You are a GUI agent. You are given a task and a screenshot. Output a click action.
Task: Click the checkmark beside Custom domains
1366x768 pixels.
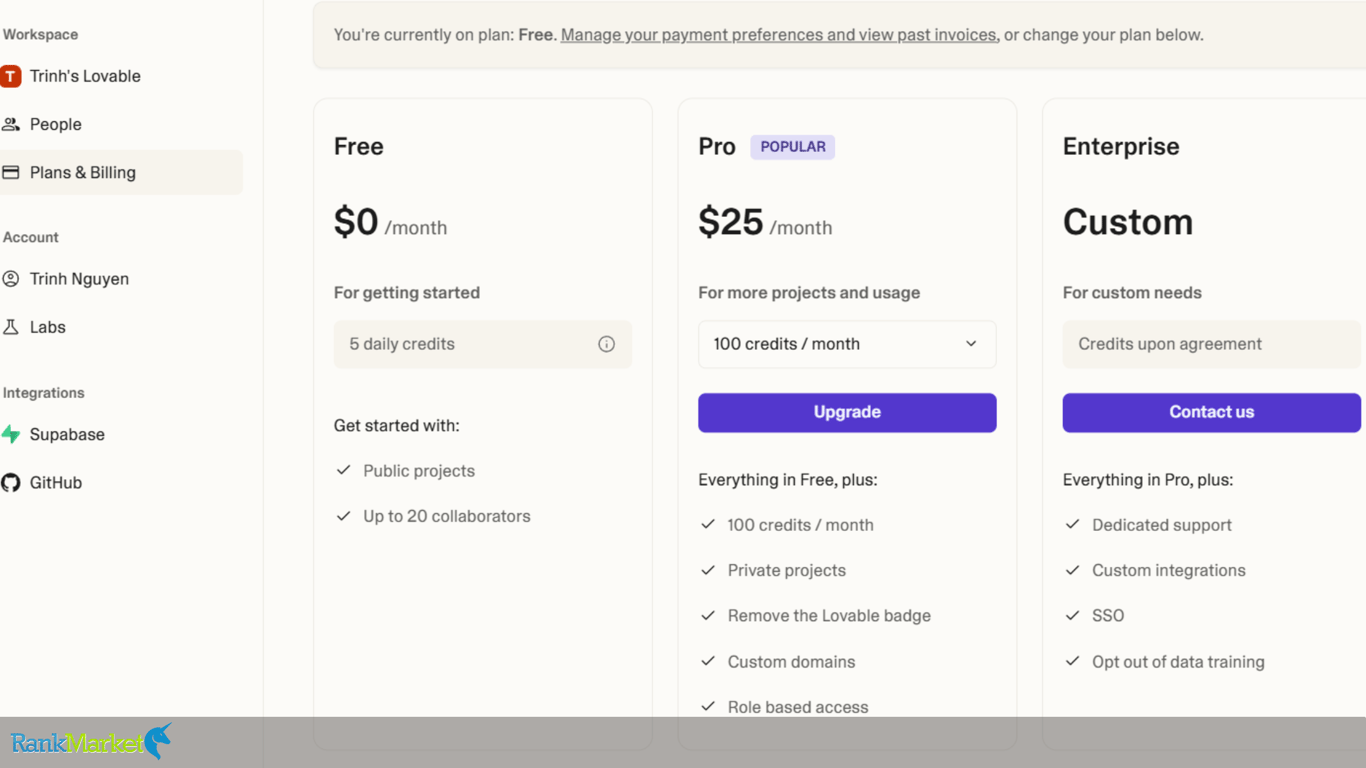709,661
